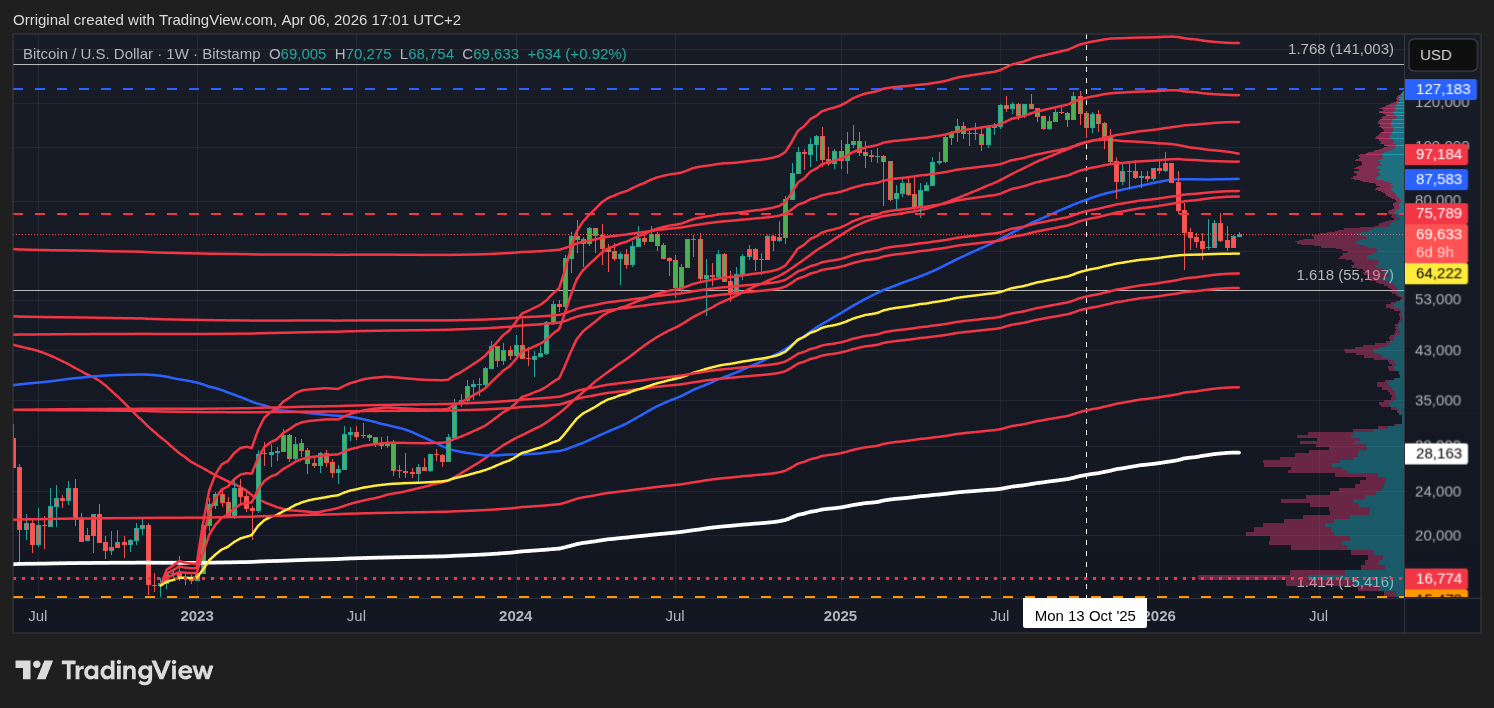Click the Mon 13 Oct '25 date marker

tap(1085, 616)
